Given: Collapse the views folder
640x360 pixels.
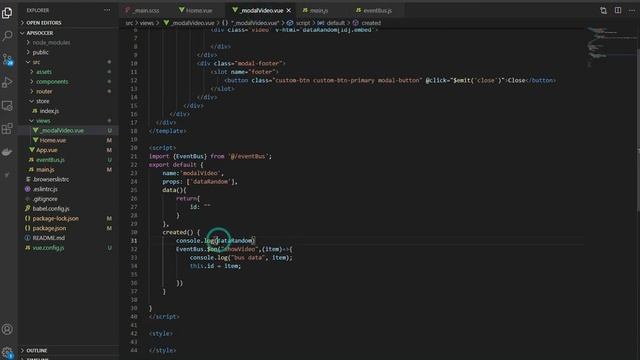Looking at the screenshot, I should (43, 121).
